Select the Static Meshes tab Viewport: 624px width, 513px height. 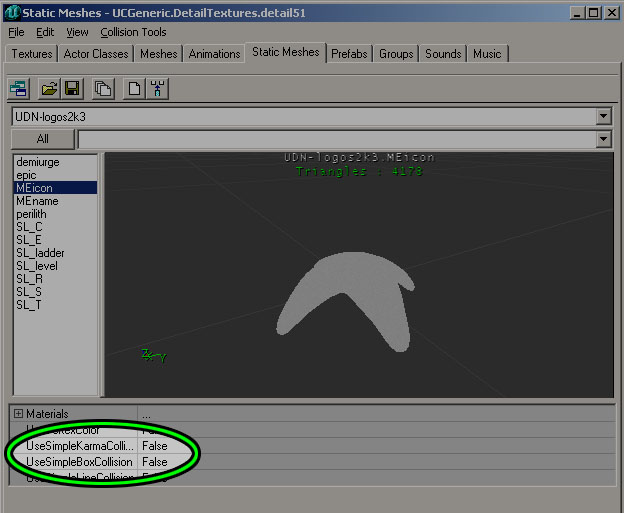point(286,52)
